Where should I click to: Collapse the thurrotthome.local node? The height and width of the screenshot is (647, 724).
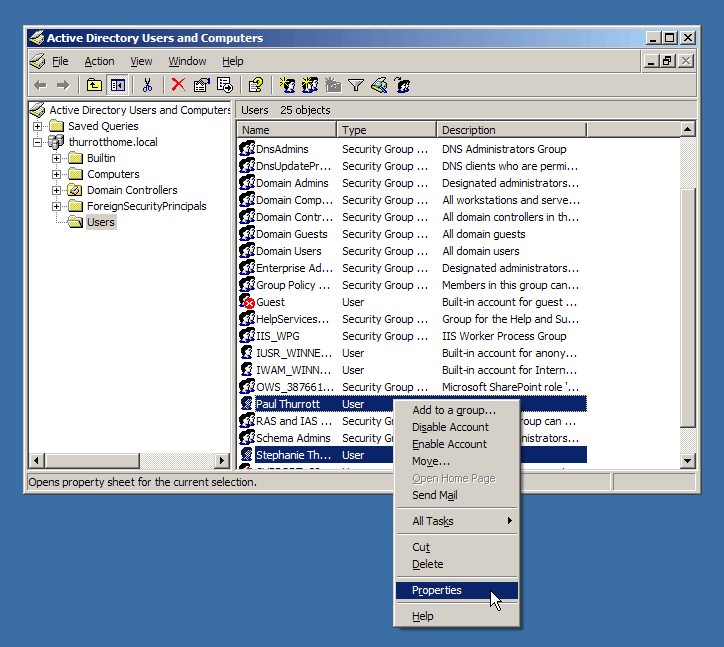coord(37,142)
